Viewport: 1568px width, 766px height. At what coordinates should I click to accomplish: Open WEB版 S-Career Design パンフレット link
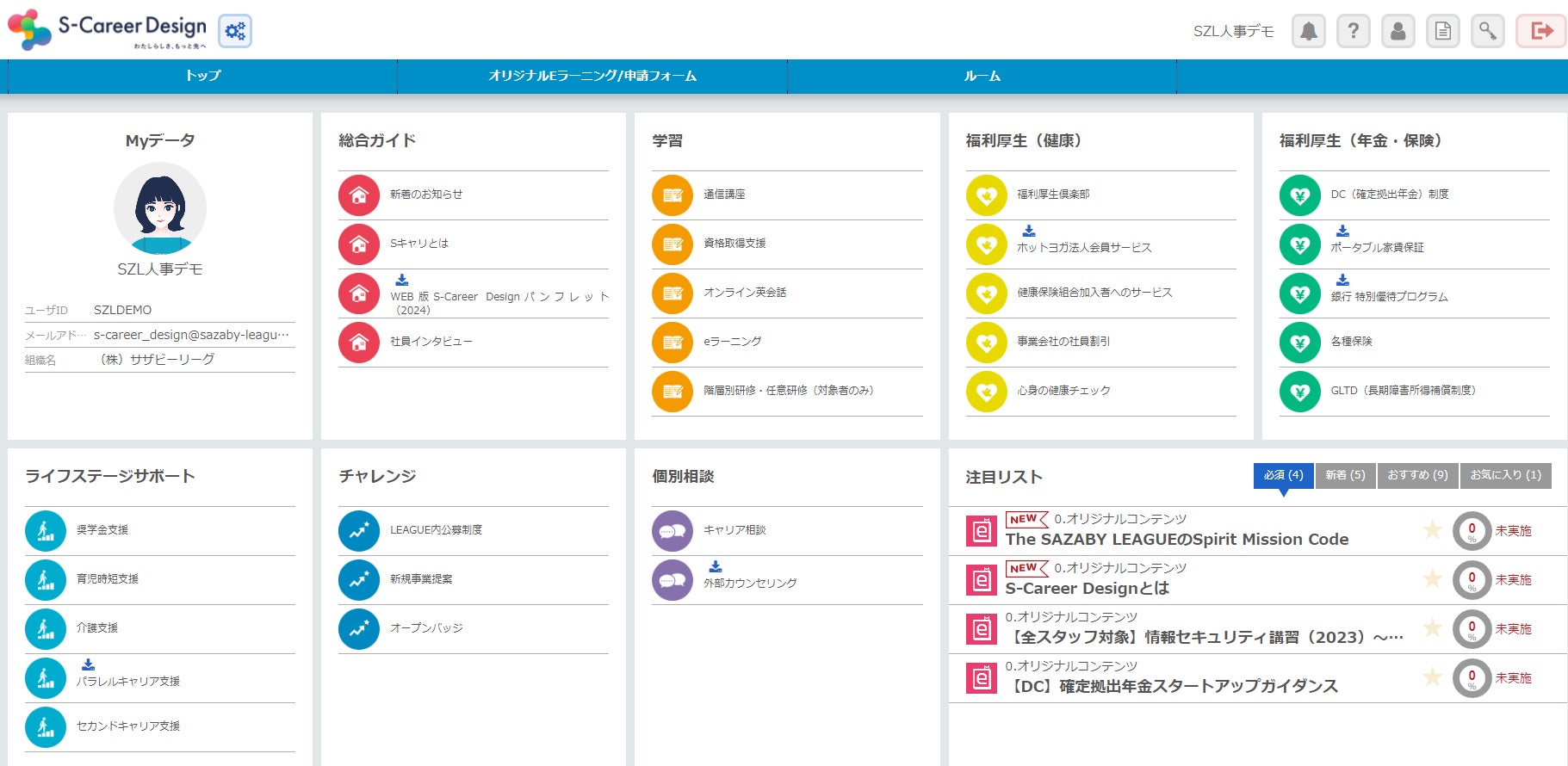(499, 303)
